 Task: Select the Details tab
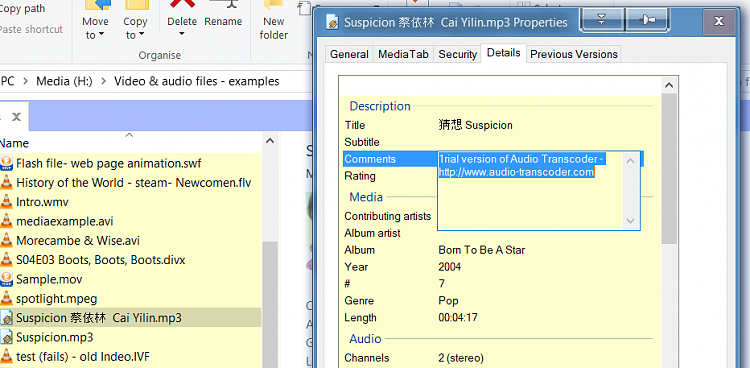click(503, 53)
